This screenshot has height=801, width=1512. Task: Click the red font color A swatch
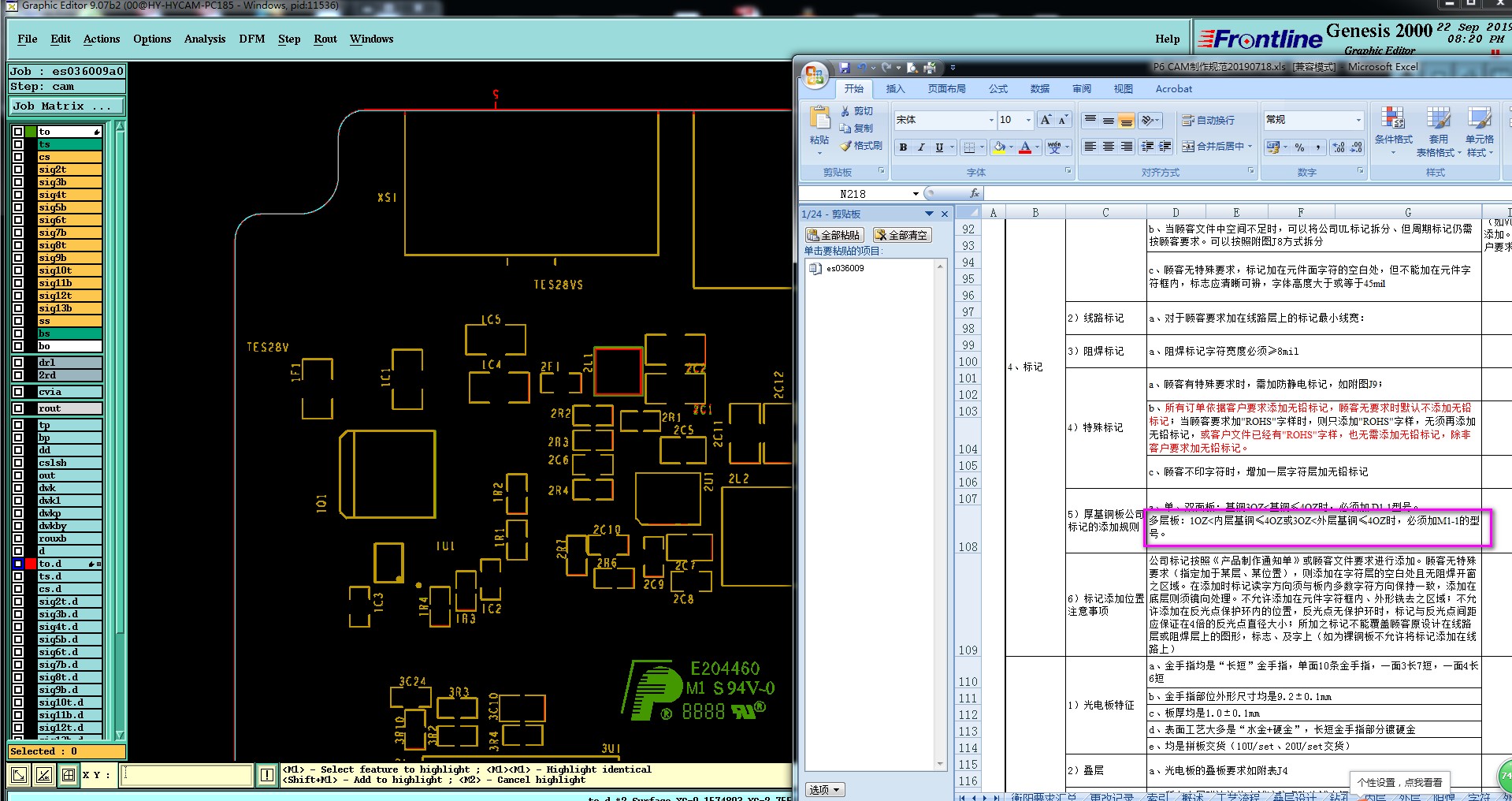tap(1025, 147)
